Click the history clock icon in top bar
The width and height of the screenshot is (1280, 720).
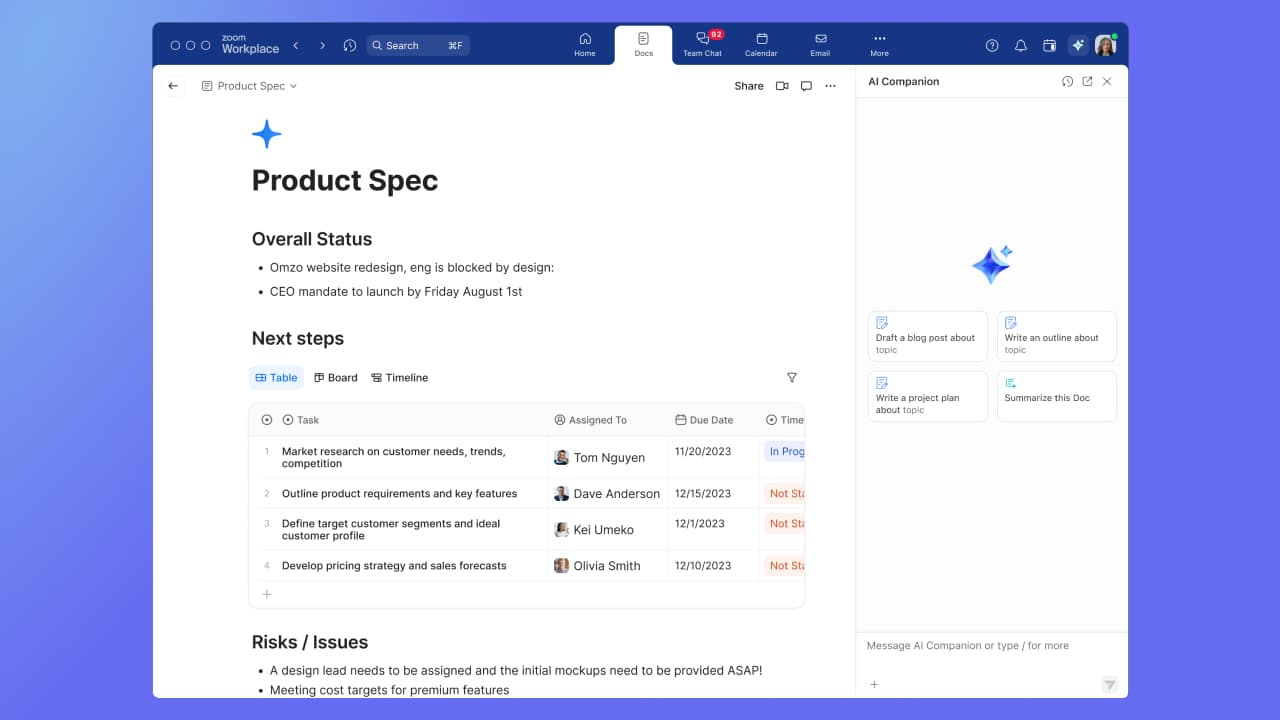coord(349,46)
